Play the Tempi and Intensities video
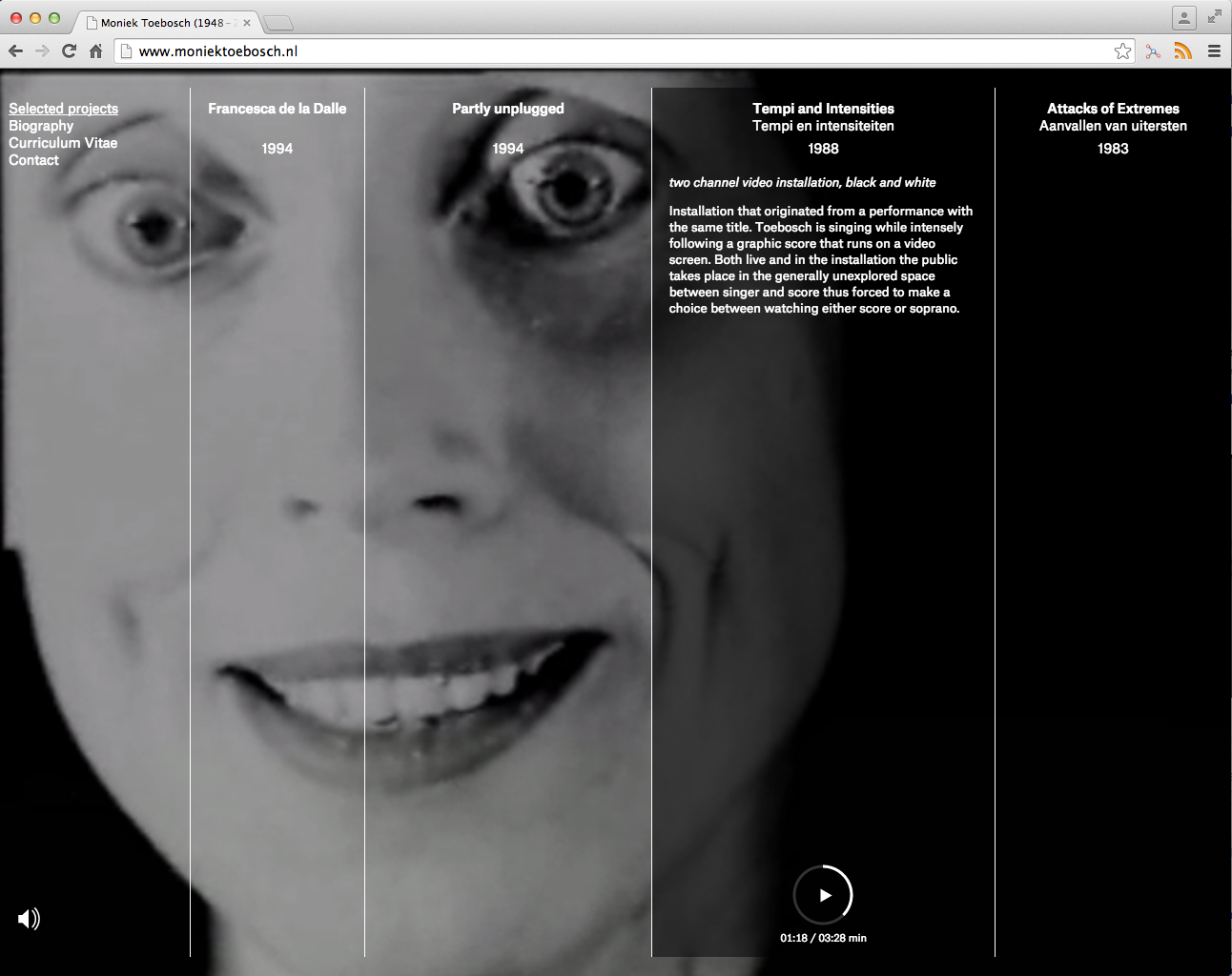Image resolution: width=1232 pixels, height=976 pixels. pyautogui.click(x=823, y=895)
